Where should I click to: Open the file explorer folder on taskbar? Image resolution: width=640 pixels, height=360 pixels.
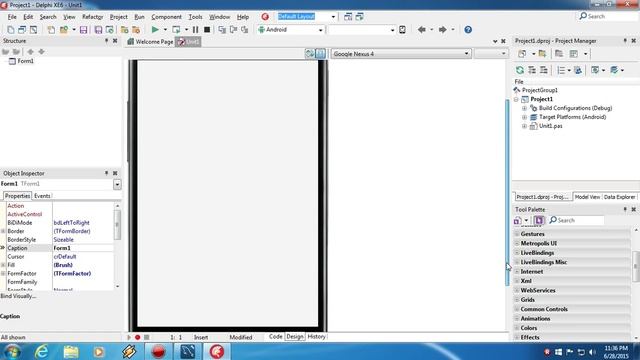click(71, 351)
